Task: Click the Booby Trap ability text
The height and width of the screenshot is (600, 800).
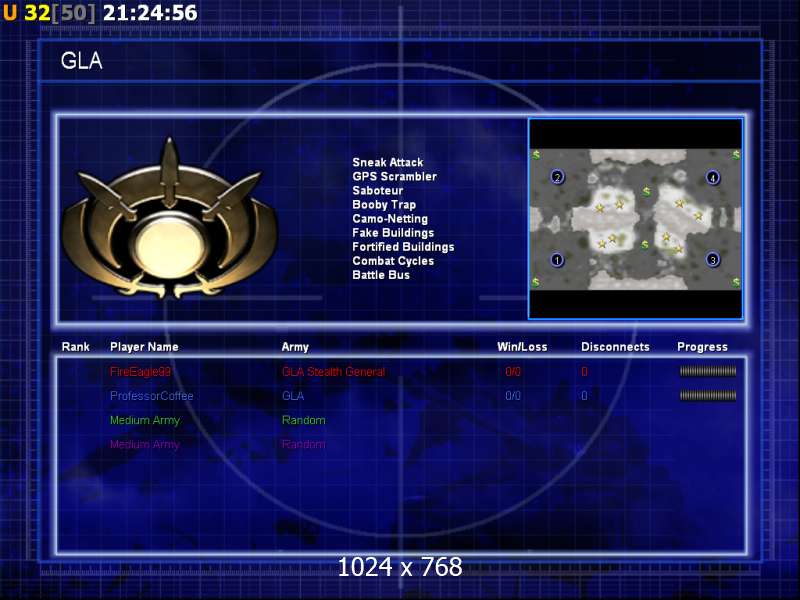Action: point(384,205)
